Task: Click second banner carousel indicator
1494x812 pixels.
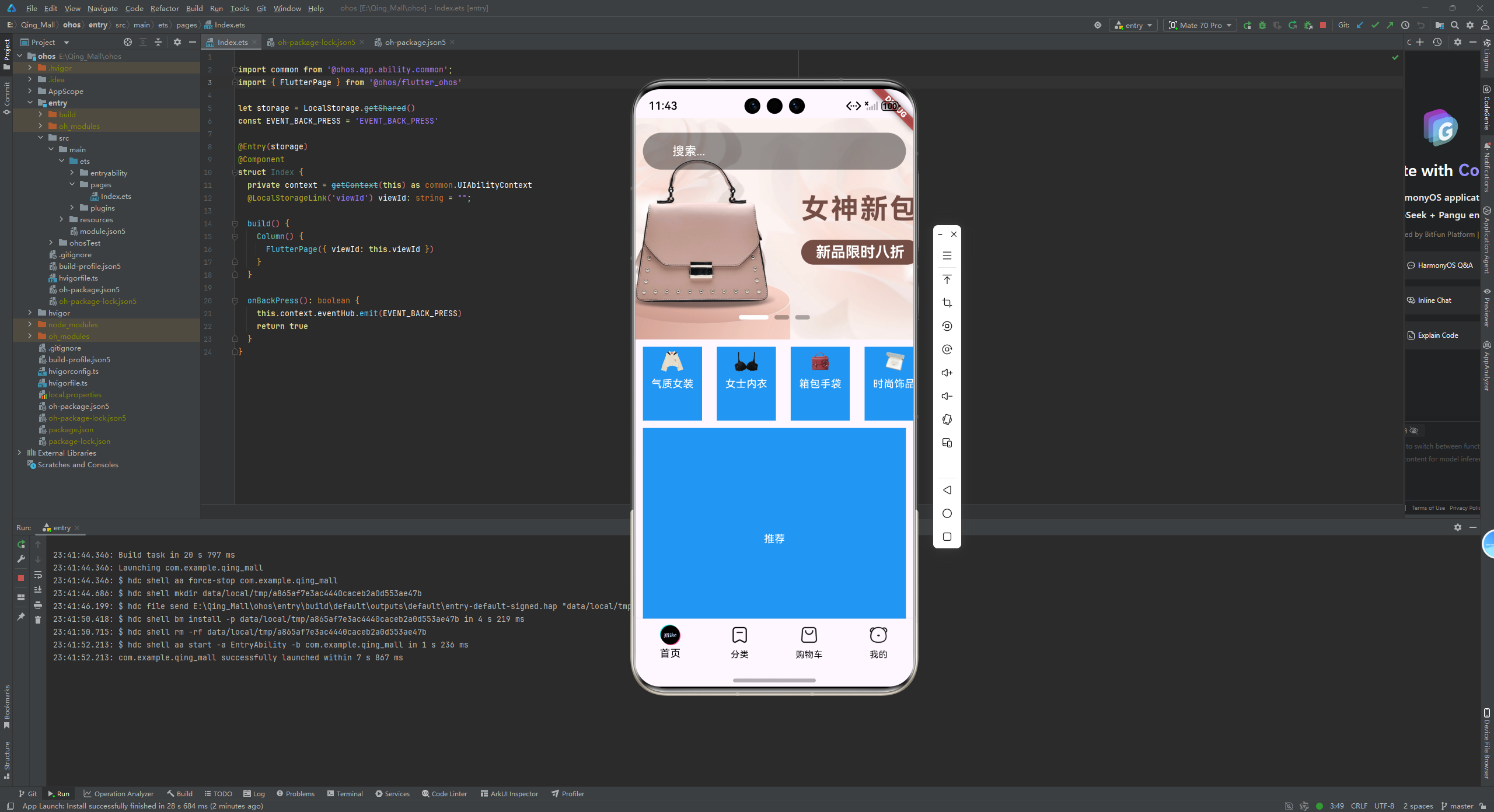Action: 781,317
